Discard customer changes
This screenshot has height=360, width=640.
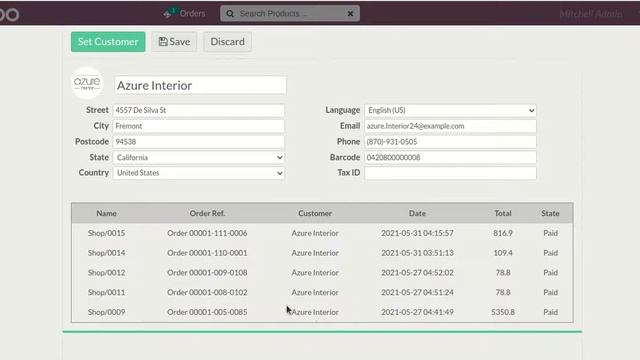pos(227,42)
